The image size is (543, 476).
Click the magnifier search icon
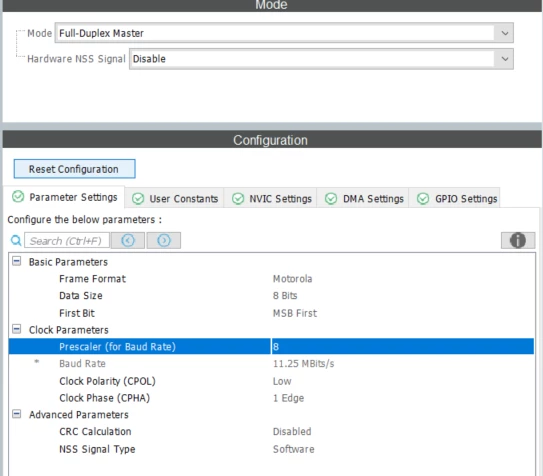pyautogui.click(x=16, y=240)
